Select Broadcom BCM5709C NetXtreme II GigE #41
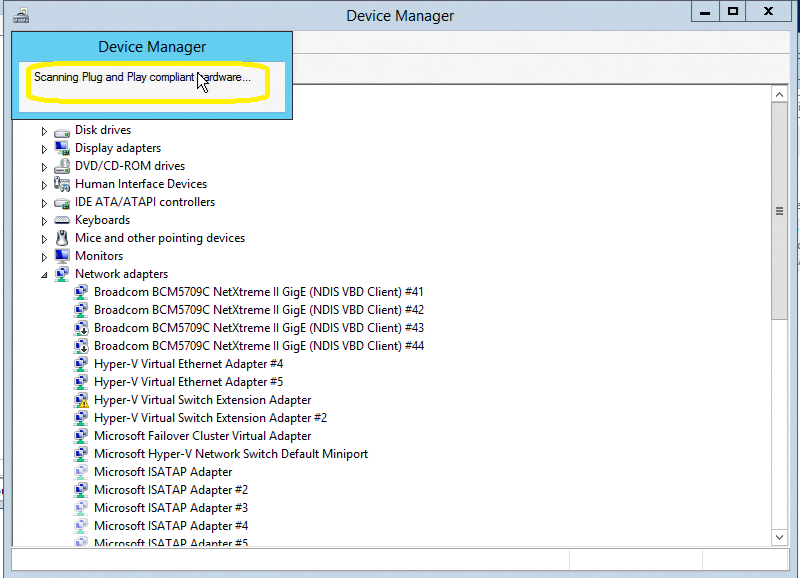 258,292
